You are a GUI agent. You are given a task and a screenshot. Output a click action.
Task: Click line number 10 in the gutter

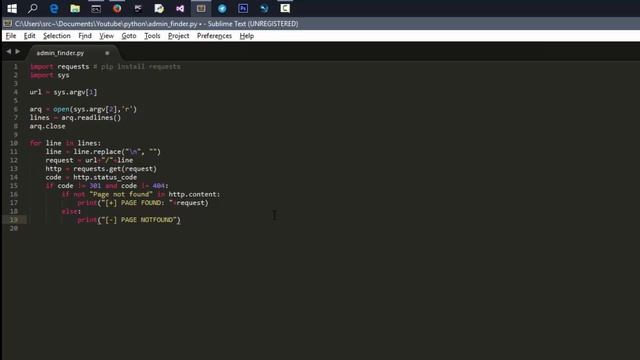[x=14, y=143]
